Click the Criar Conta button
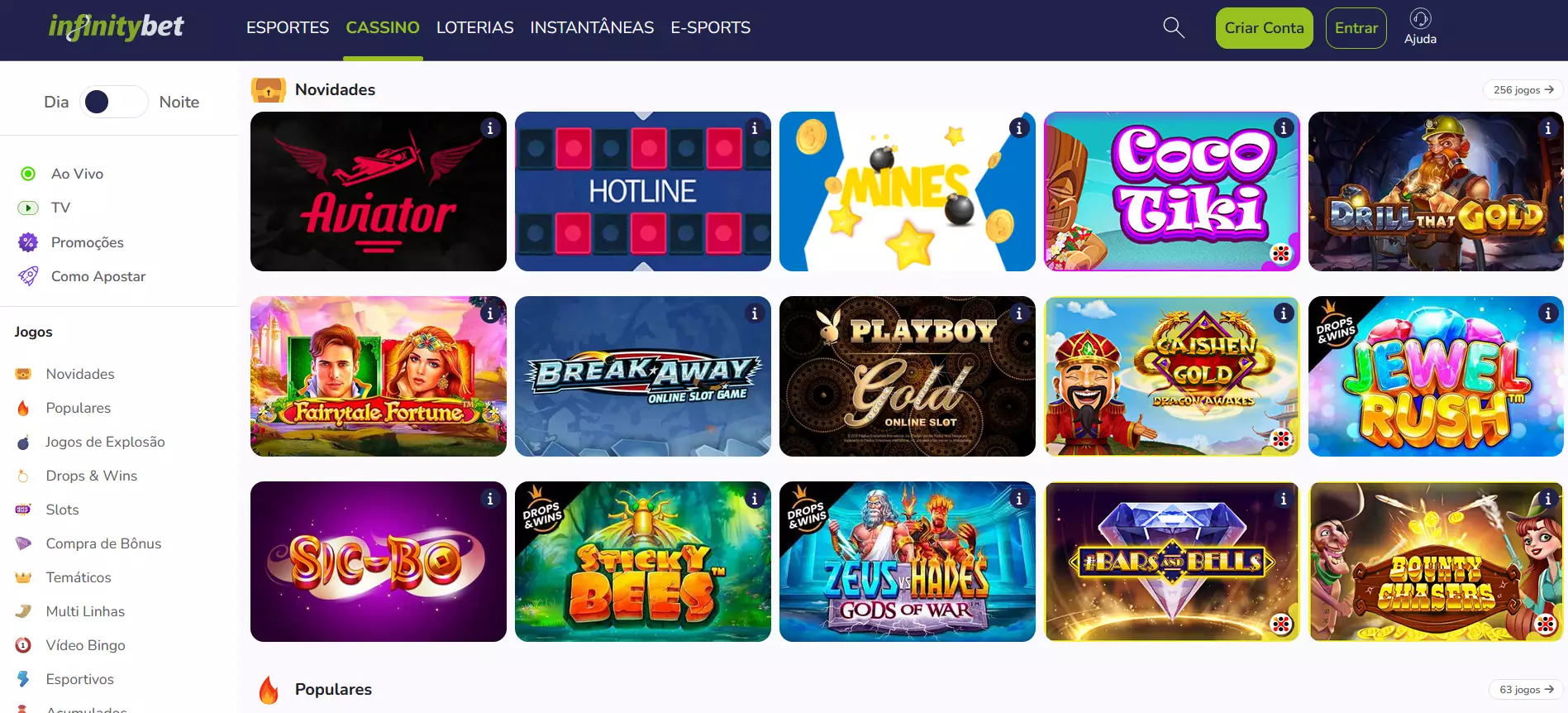This screenshot has width=1568, height=713. point(1264,28)
